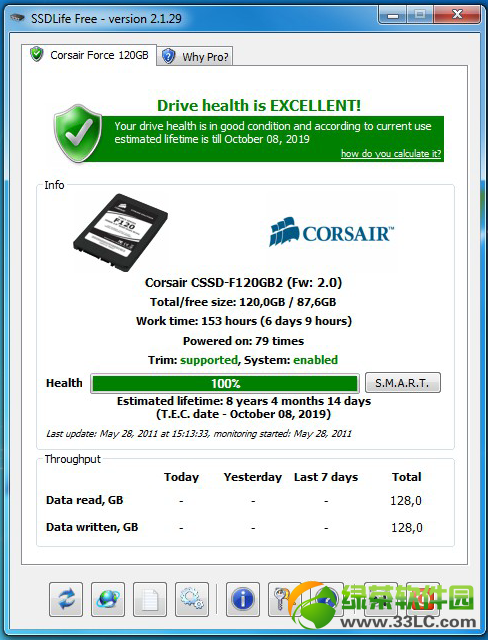Switch to the Corsair Force 120GB tab
This screenshot has height=643, width=488.
click(89, 55)
